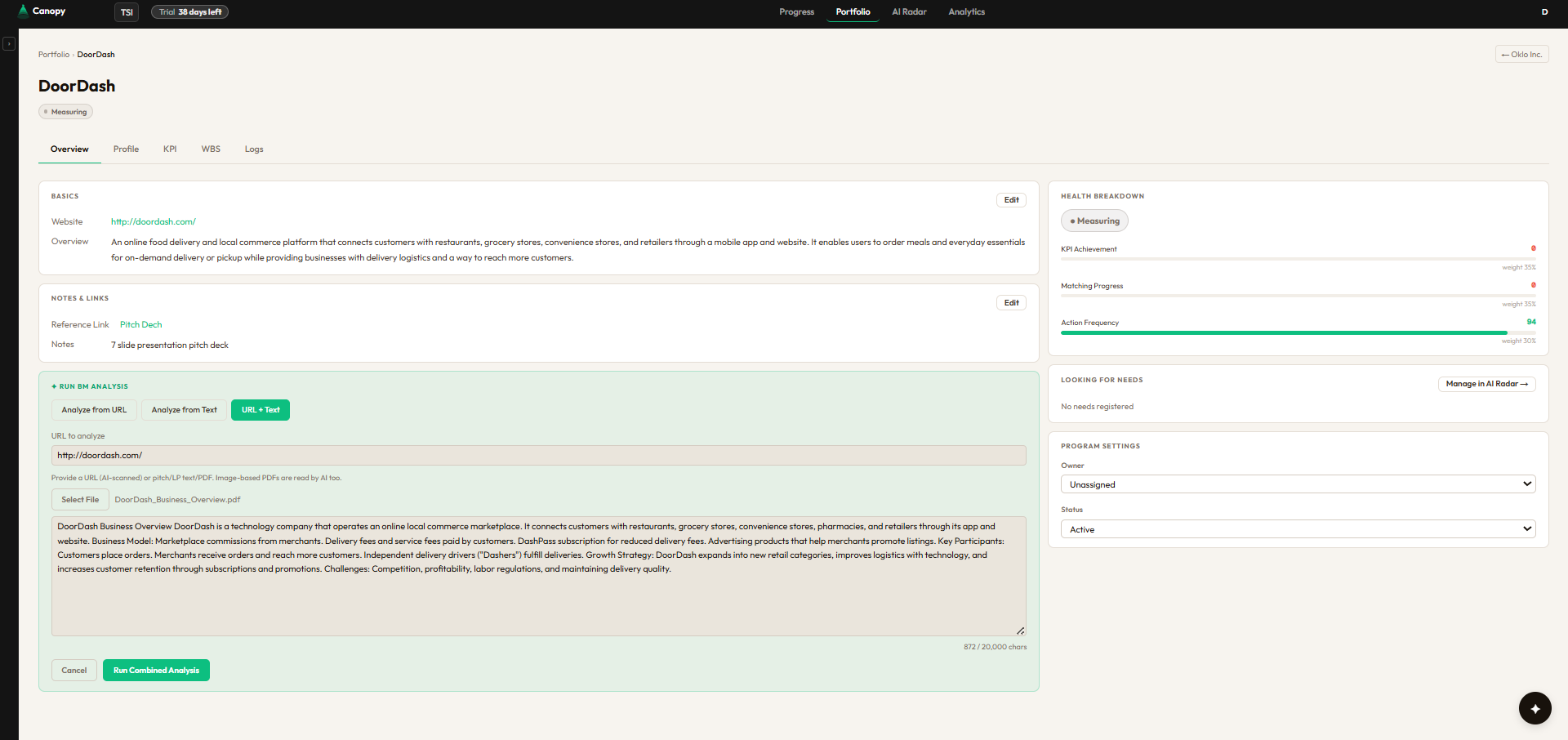Expand the collapsed left sidebar
This screenshot has width=1568, height=740.
pos(9,44)
